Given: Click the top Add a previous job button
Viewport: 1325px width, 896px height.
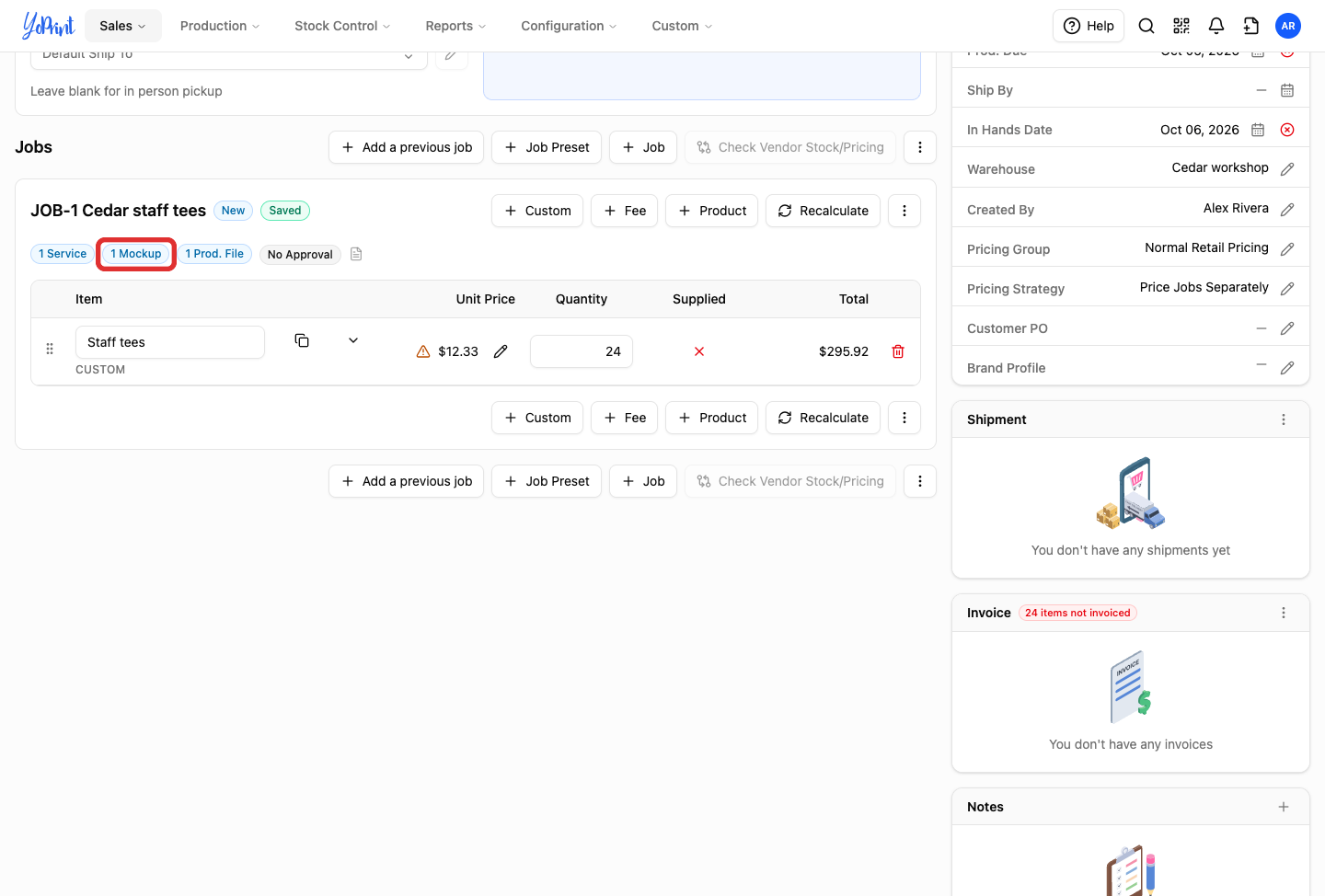Looking at the screenshot, I should tap(407, 147).
